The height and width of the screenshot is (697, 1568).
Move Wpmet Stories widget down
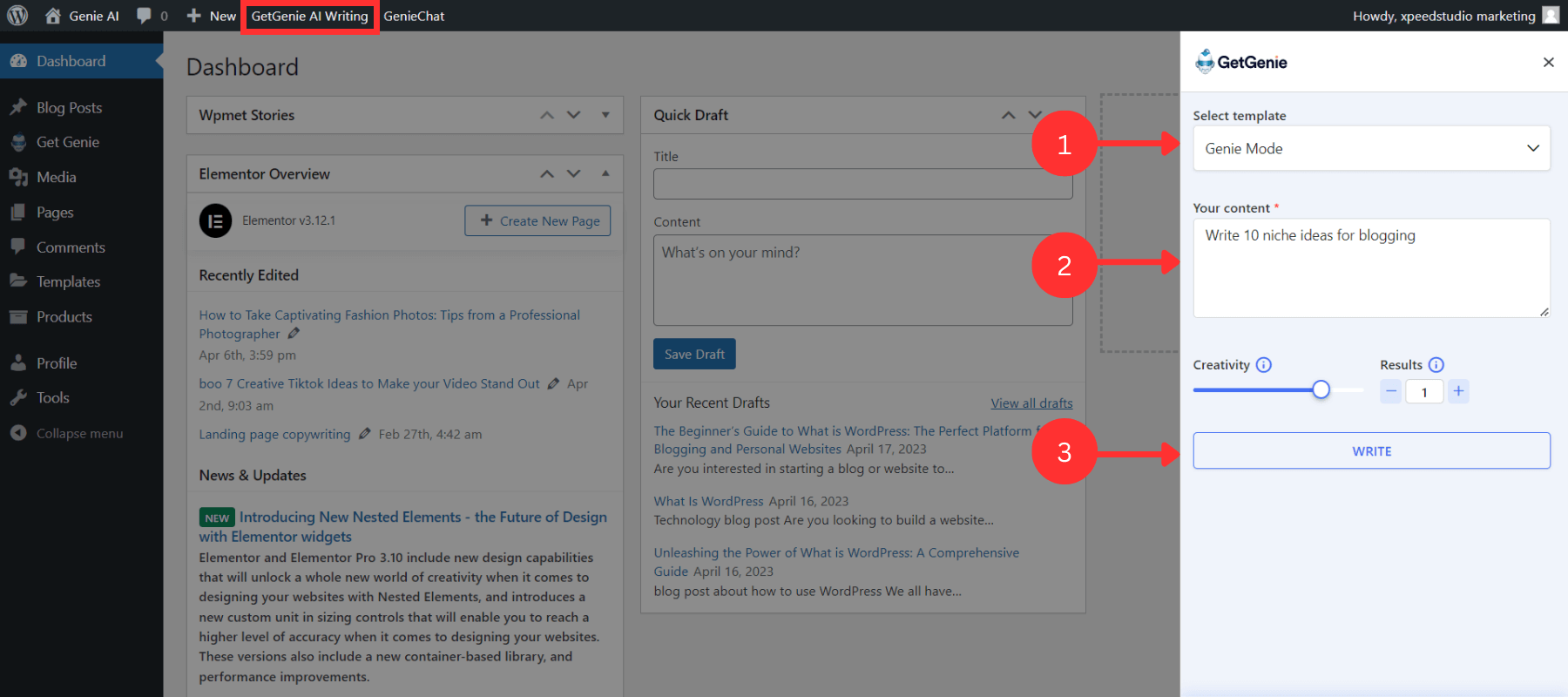point(573,115)
